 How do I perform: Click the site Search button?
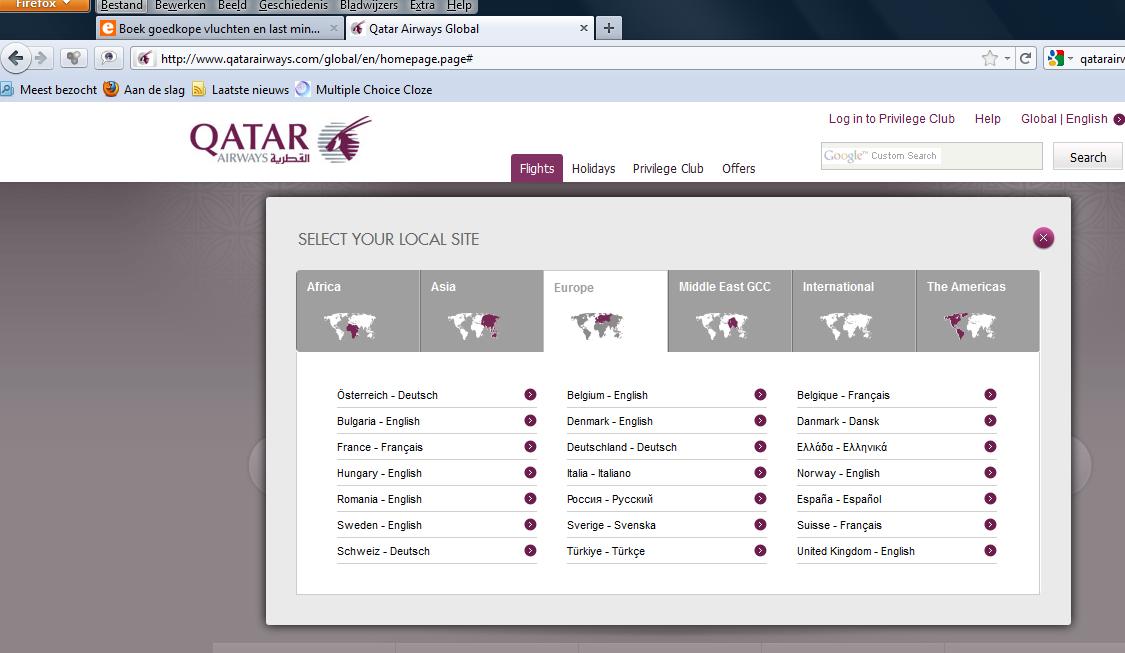tap(1088, 157)
